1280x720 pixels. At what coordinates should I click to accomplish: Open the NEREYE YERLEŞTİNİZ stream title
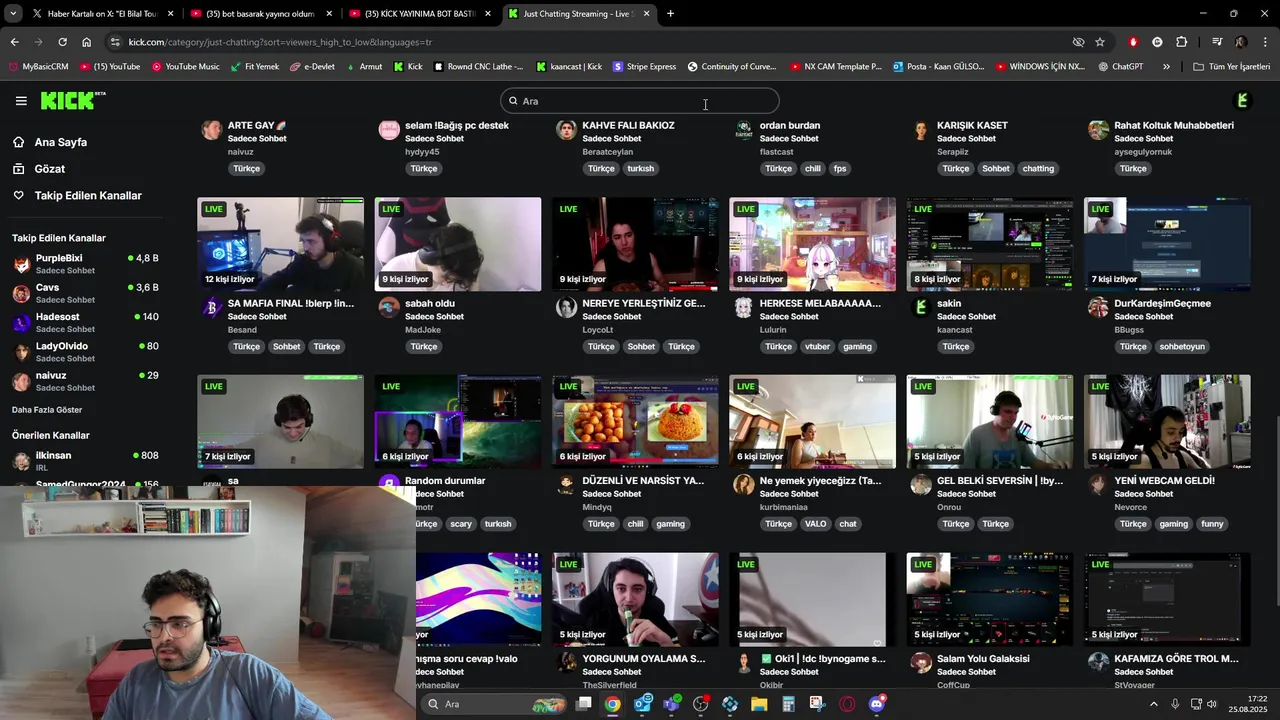644,303
